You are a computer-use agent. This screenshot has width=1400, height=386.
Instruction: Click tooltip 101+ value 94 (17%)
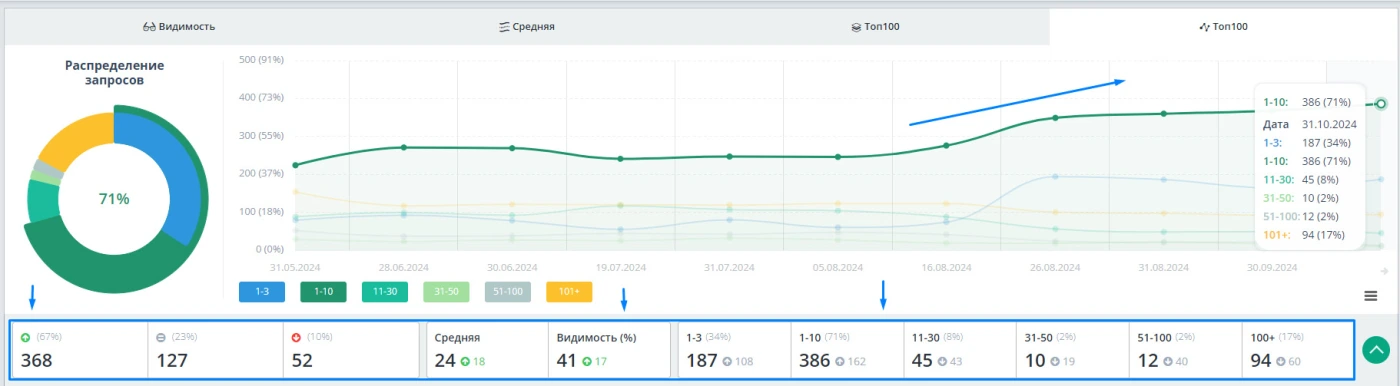(1323, 235)
